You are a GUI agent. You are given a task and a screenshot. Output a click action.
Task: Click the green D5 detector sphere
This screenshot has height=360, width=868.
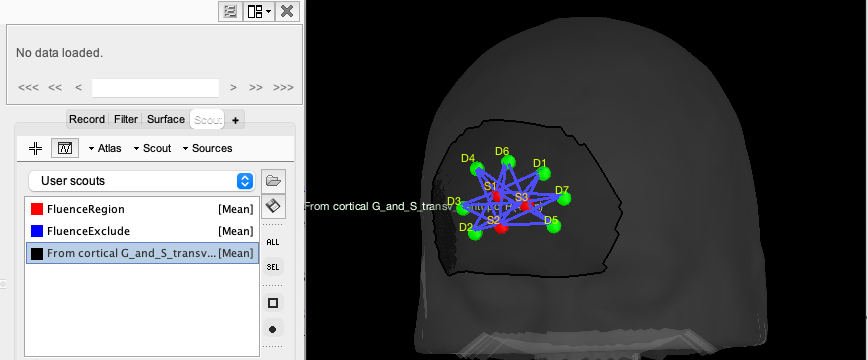[554, 225]
